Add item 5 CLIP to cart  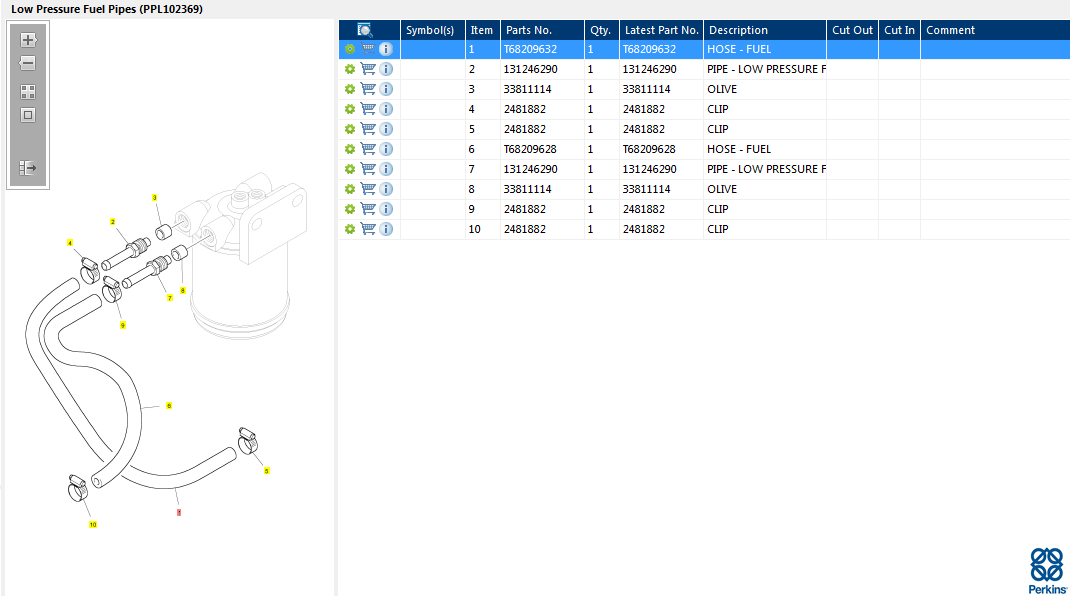(368, 129)
